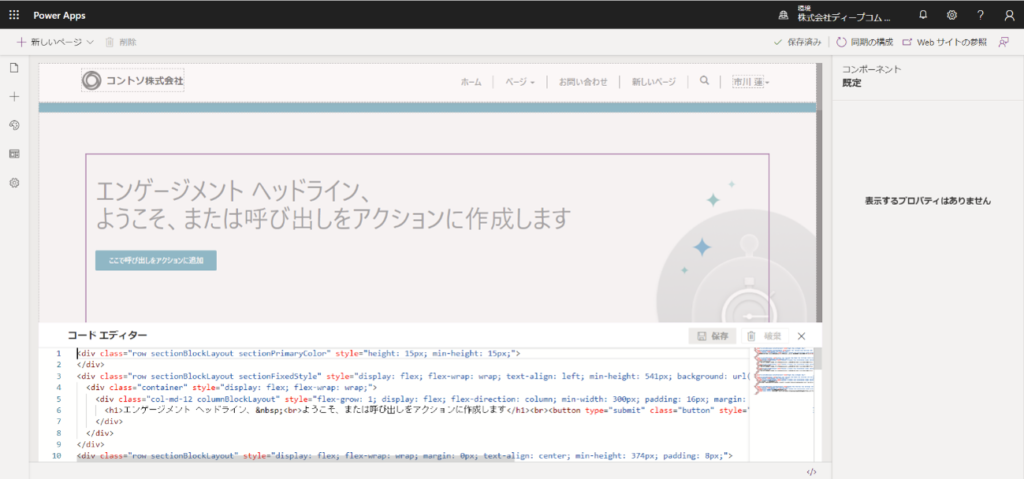This screenshot has width=1024, height=479.
Task: Open the help question mark icon
Action: (x=980, y=14)
